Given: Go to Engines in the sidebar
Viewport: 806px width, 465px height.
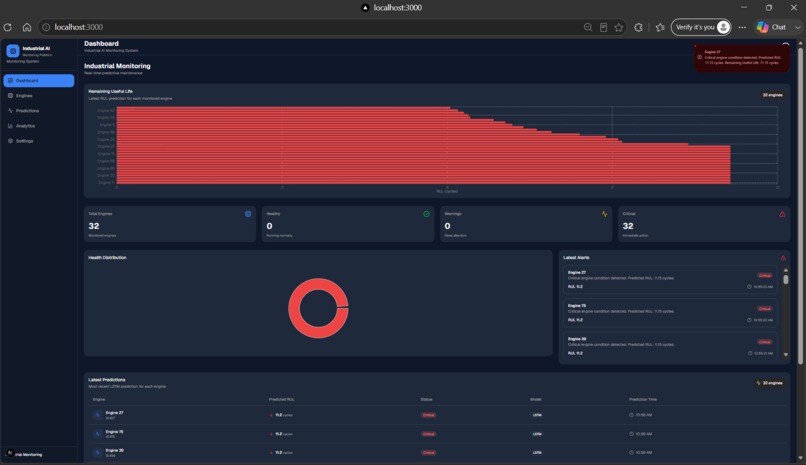Looking at the screenshot, I should pyautogui.click(x=39, y=96).
